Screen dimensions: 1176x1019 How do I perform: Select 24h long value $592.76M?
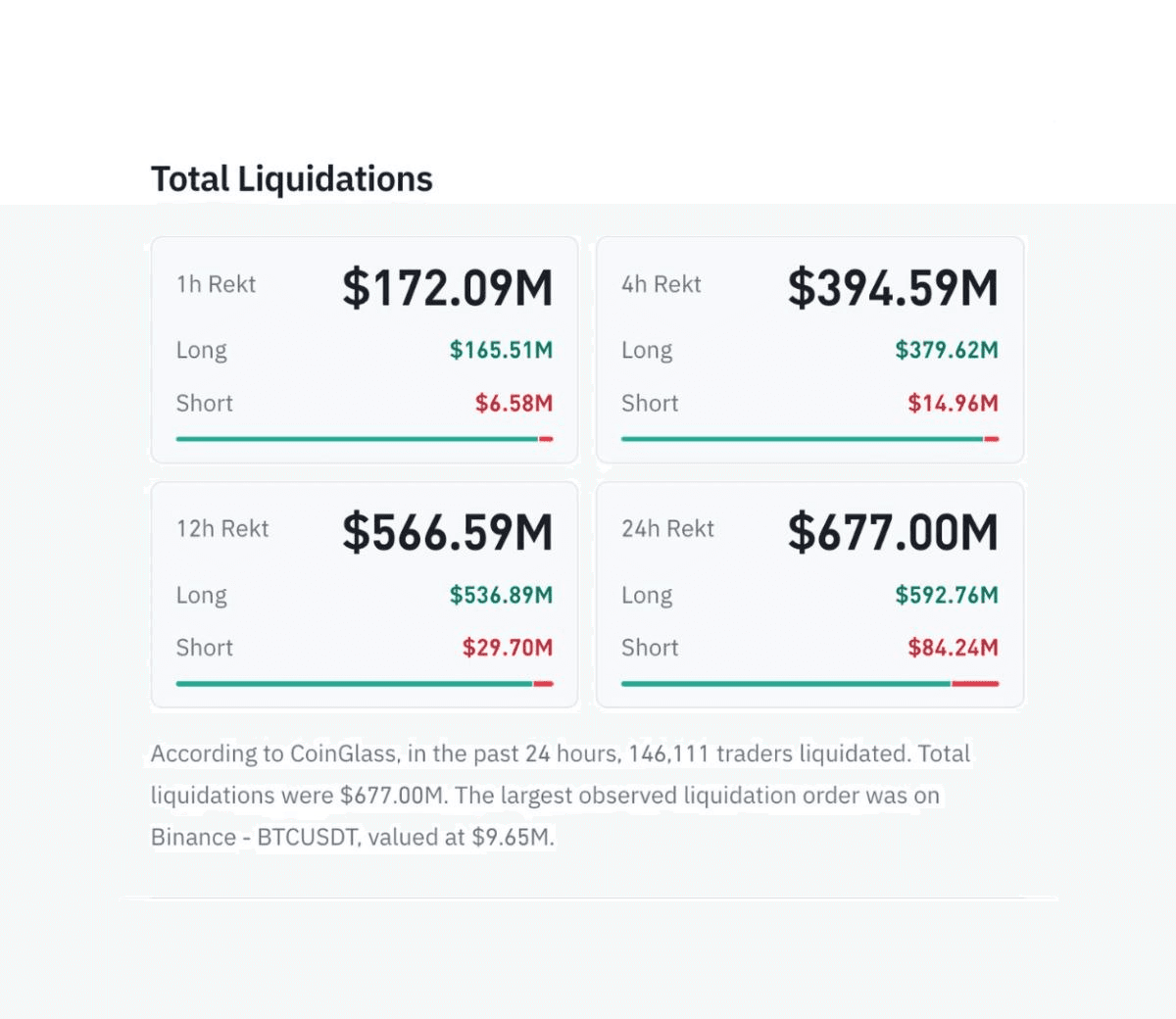pos(947,595)
